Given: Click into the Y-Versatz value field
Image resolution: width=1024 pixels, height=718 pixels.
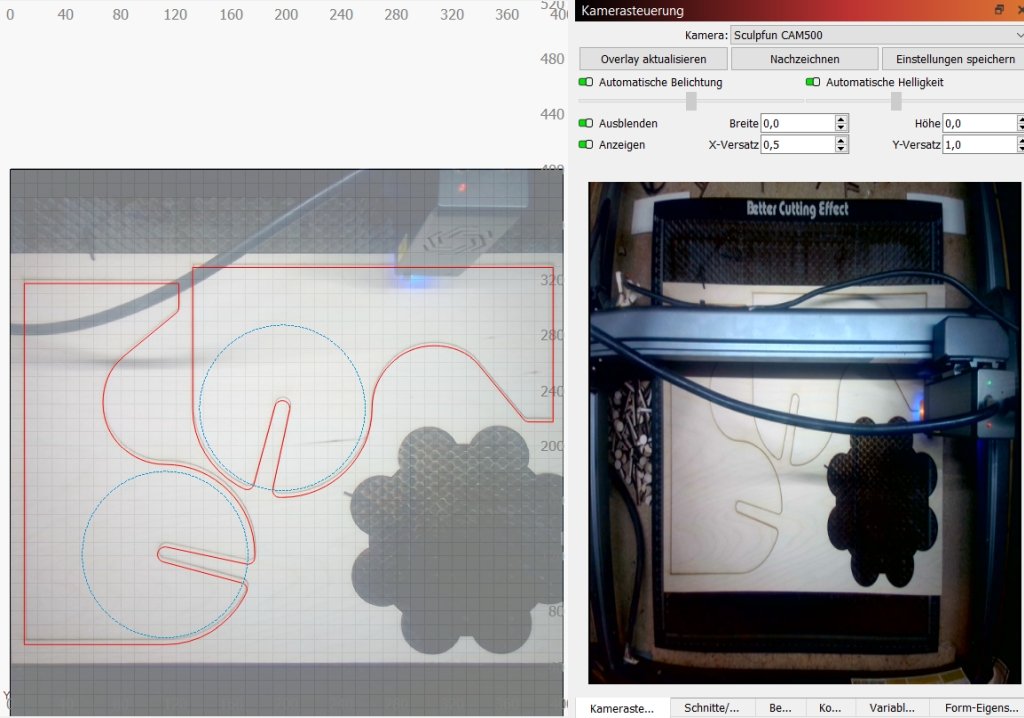Looking at the screenshot, I should coord(977,145).
